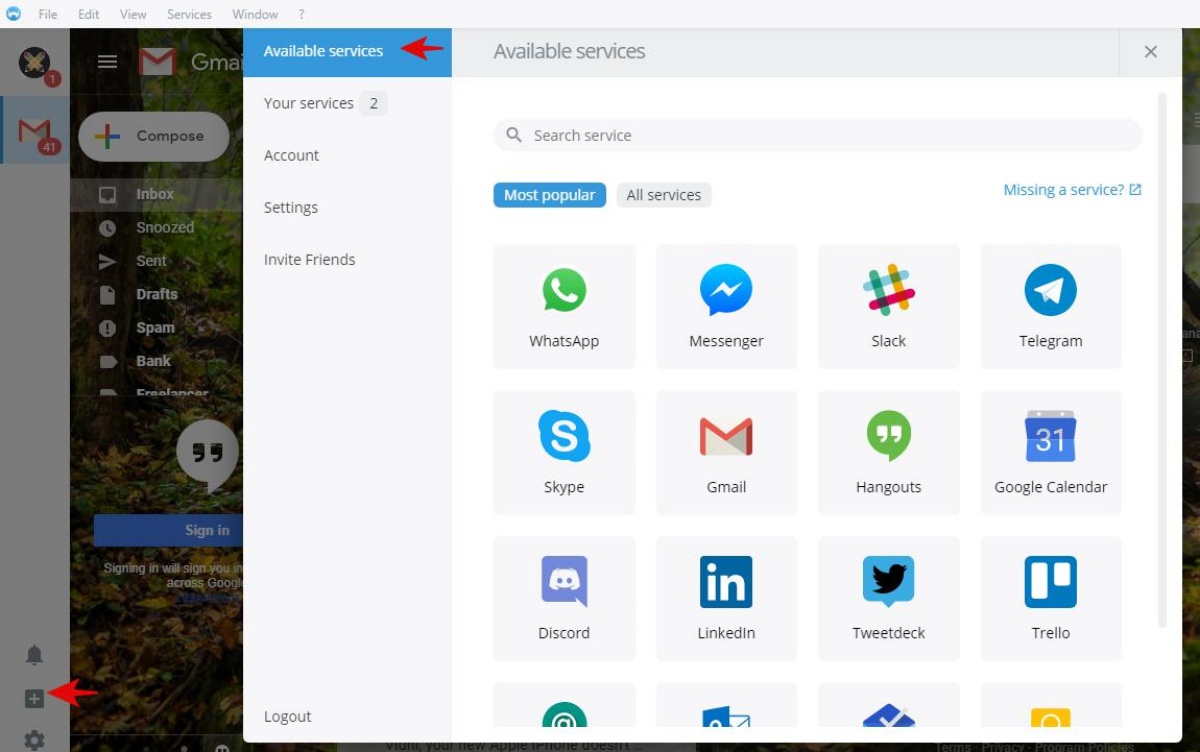Add the WhatsApp service
Viewport: 1200px width, 752px height.
[x=564, y=307]
